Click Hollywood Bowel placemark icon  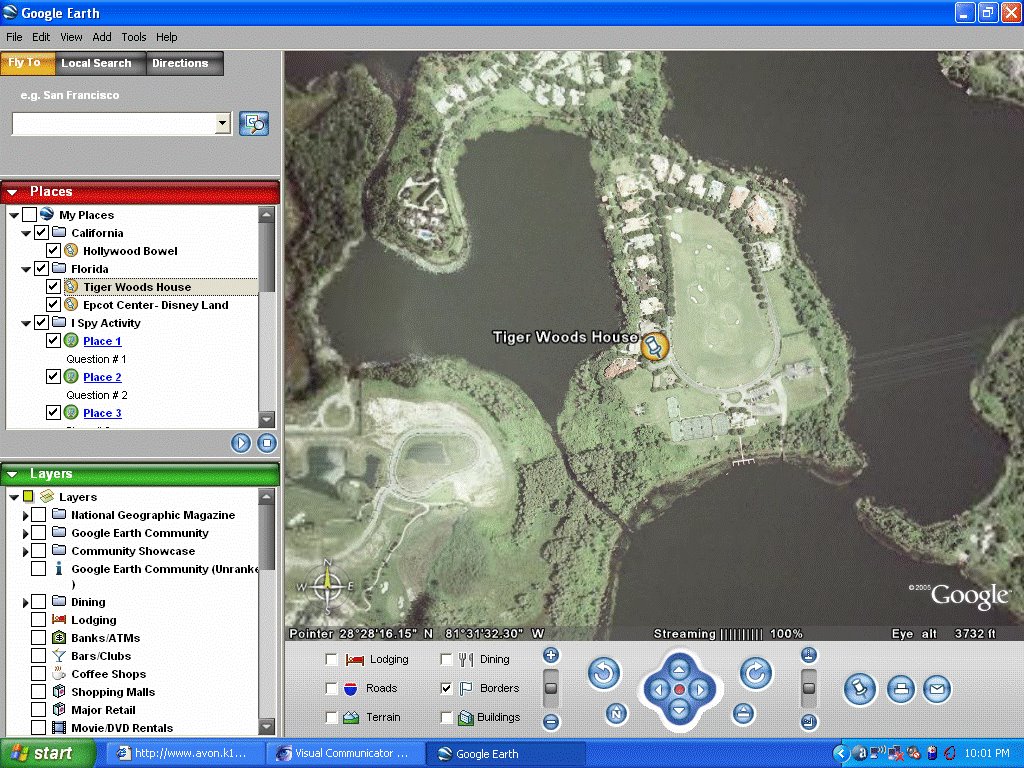point(71,251)
